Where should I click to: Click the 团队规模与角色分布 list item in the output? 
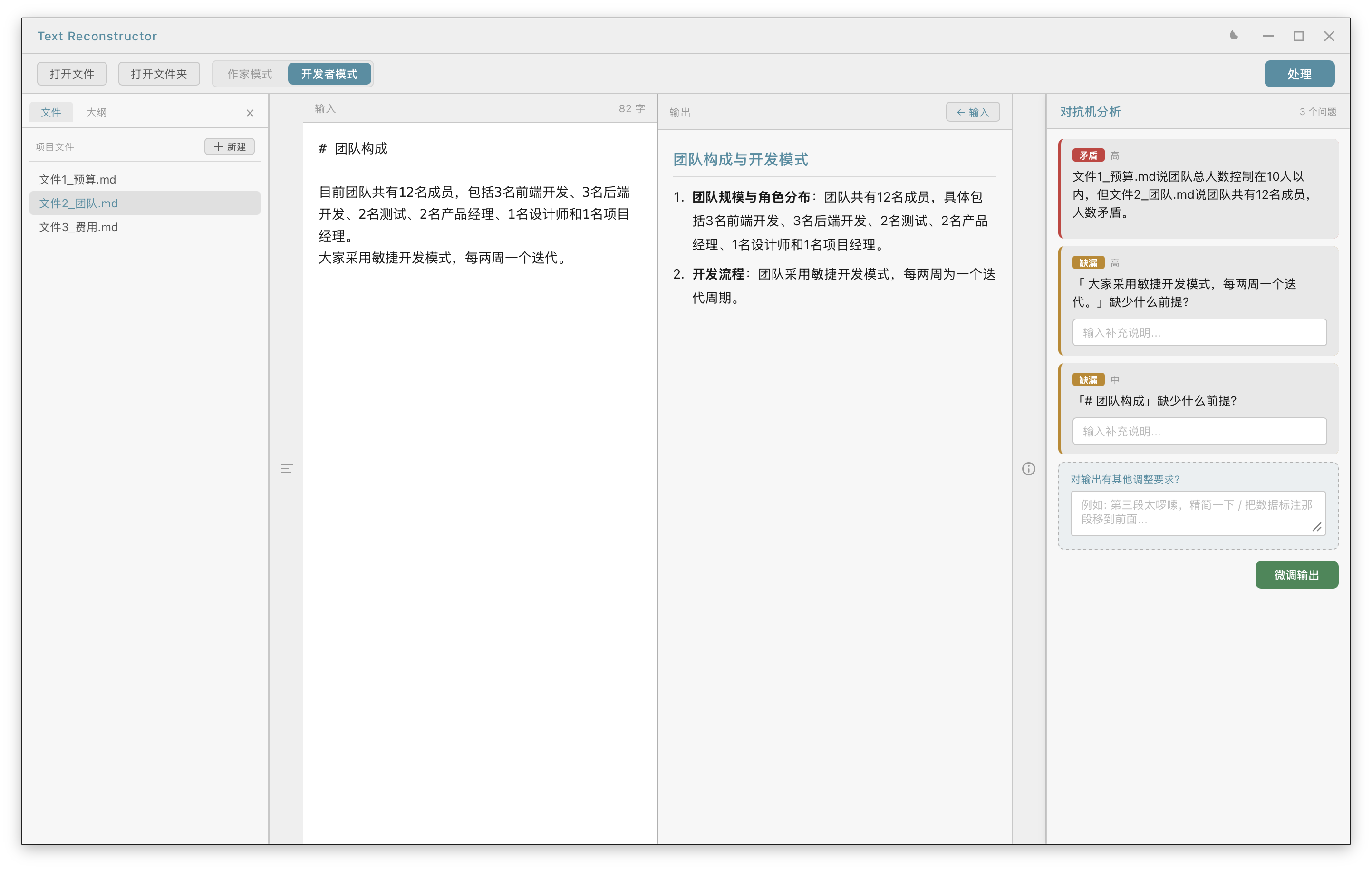coord(834,221)
